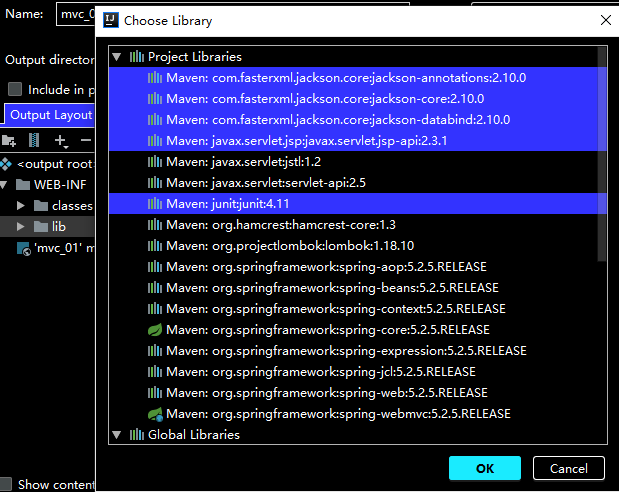Select Maven: org.springframework:spring-beans:5.2.5.RELEASE
This screenshot has height=492, width=619.
tap(332, 288)
